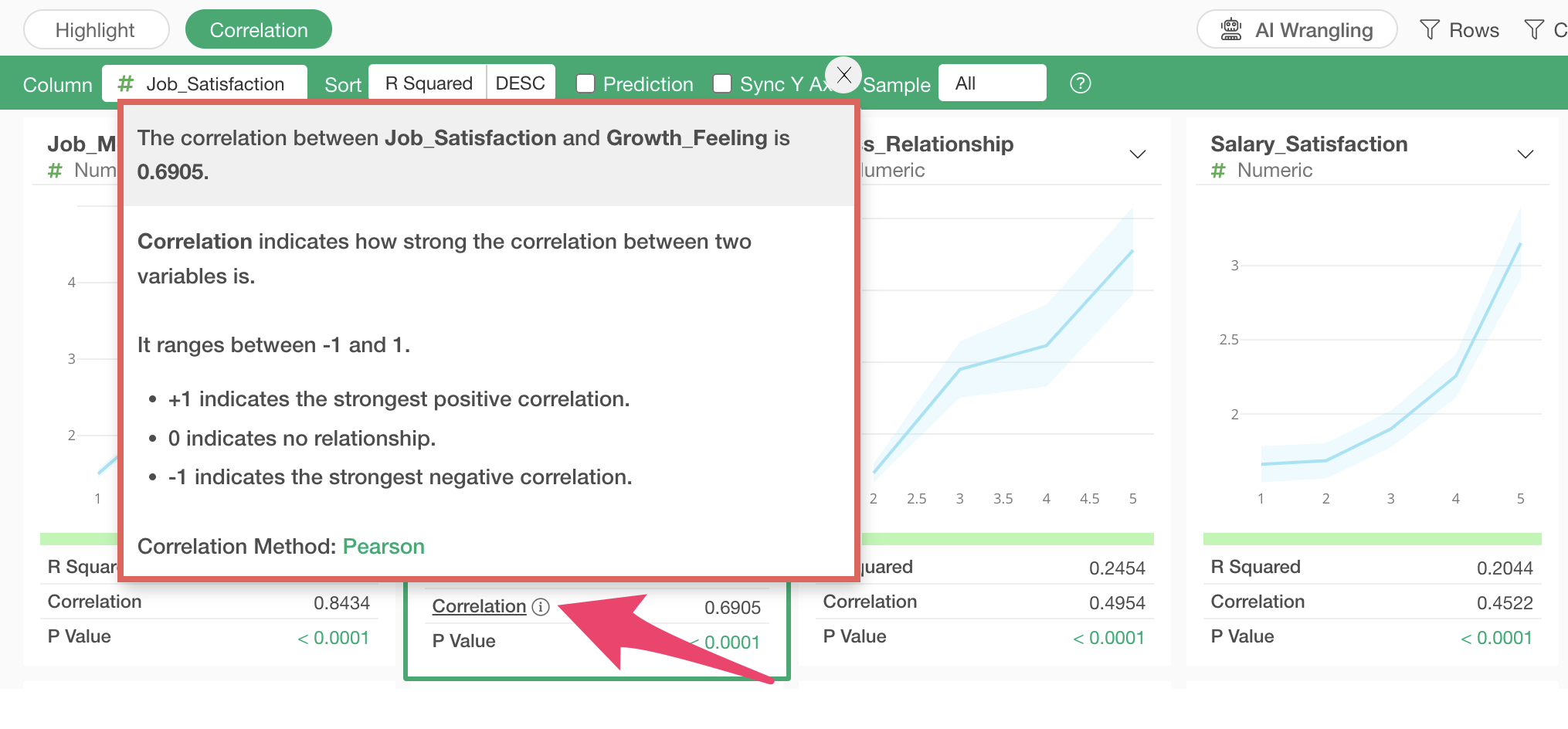Click the Rows filter funnel icon

click(x=1430, y=30)
